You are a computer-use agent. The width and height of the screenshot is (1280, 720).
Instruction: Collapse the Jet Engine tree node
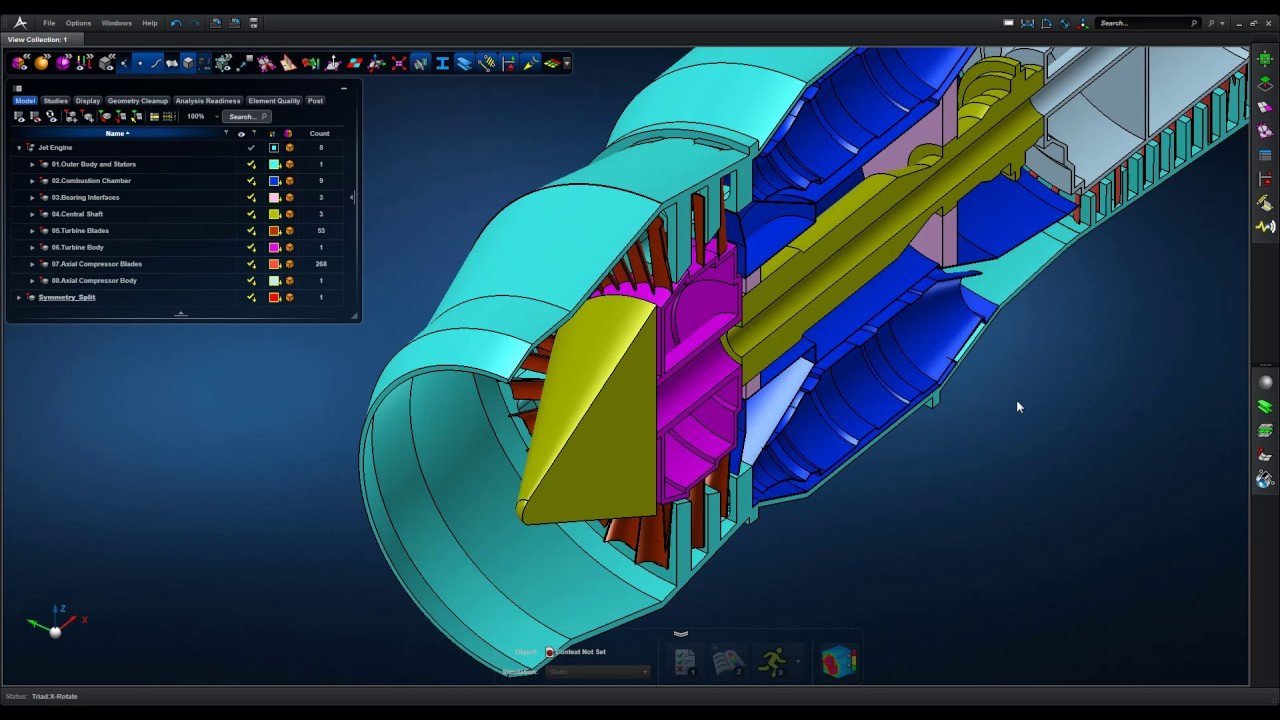(x=19, y=148)
